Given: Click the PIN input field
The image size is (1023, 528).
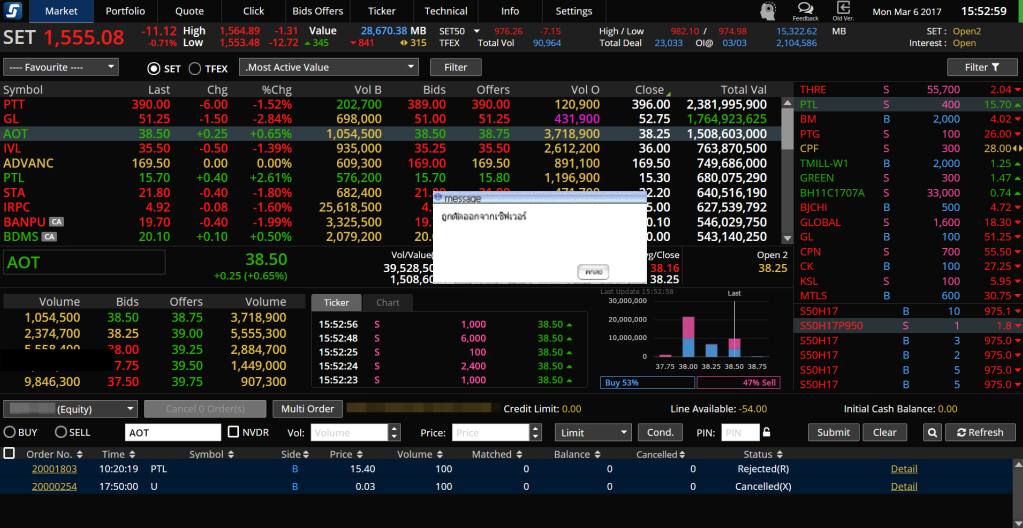Looking at the screenshot, I should tap(741, 432).
